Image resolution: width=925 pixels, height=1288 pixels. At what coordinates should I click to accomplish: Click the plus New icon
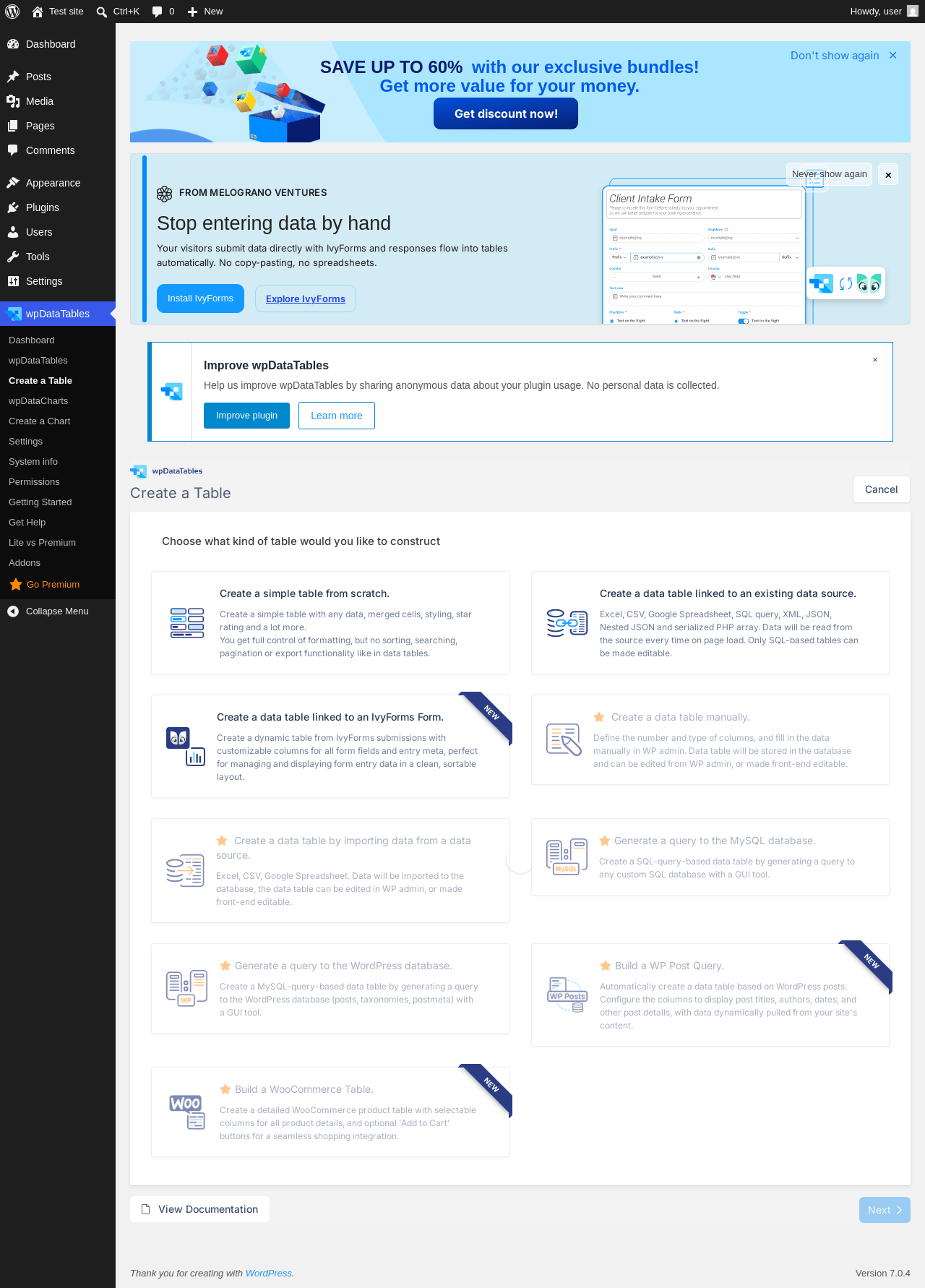click(193, 12)
